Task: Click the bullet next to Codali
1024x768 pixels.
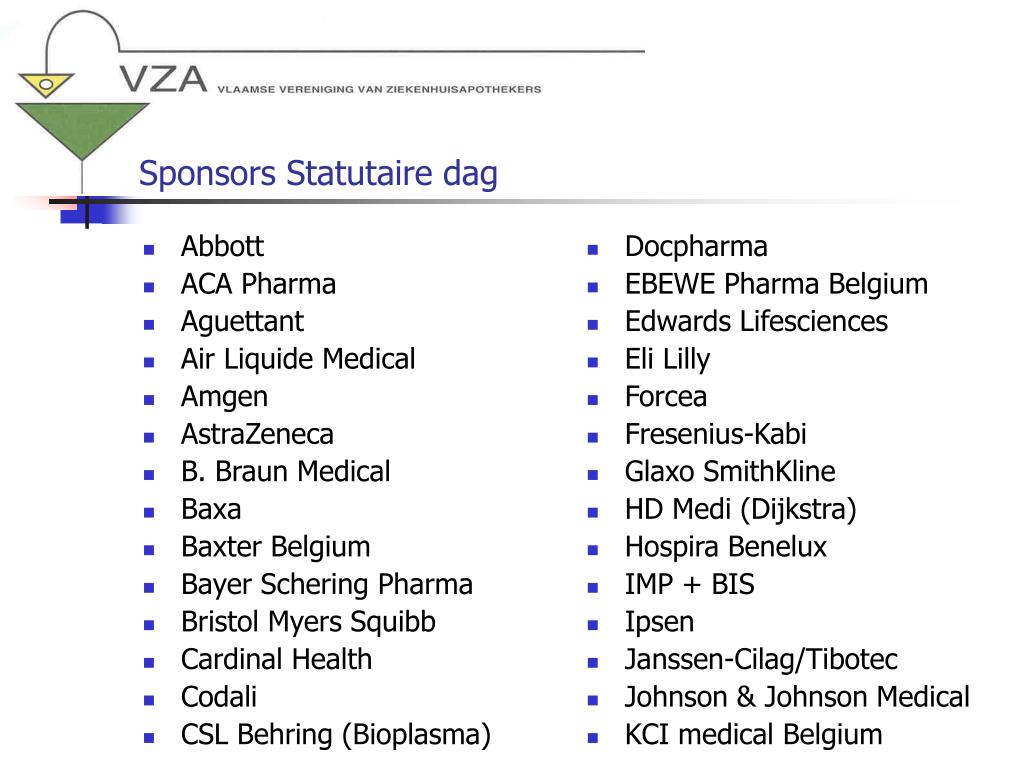Action: [x=149, y=700]
